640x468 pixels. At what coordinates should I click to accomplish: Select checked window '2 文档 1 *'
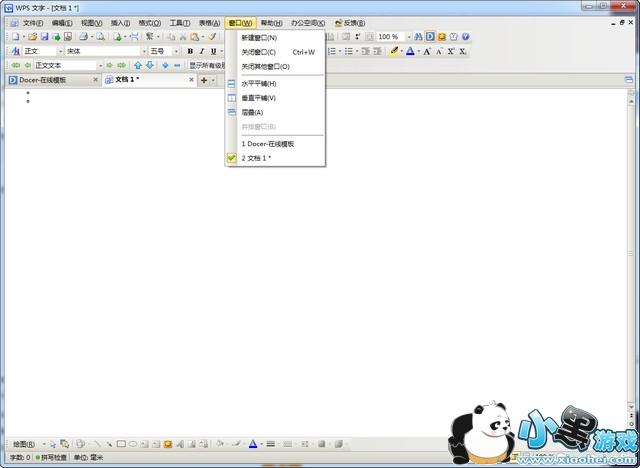(x=256, y=158)
